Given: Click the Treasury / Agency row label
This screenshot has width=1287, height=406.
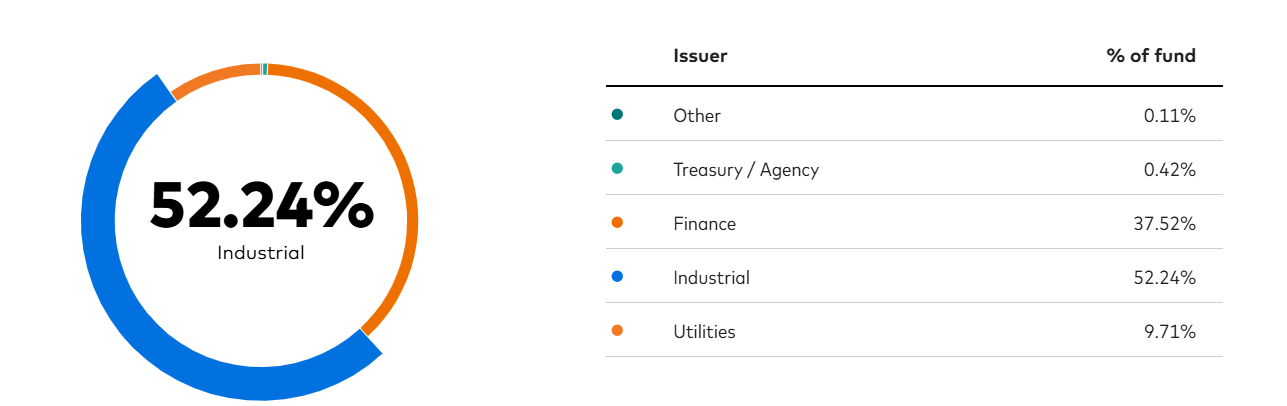Looking at the screenshot, I should pos(746,169).
